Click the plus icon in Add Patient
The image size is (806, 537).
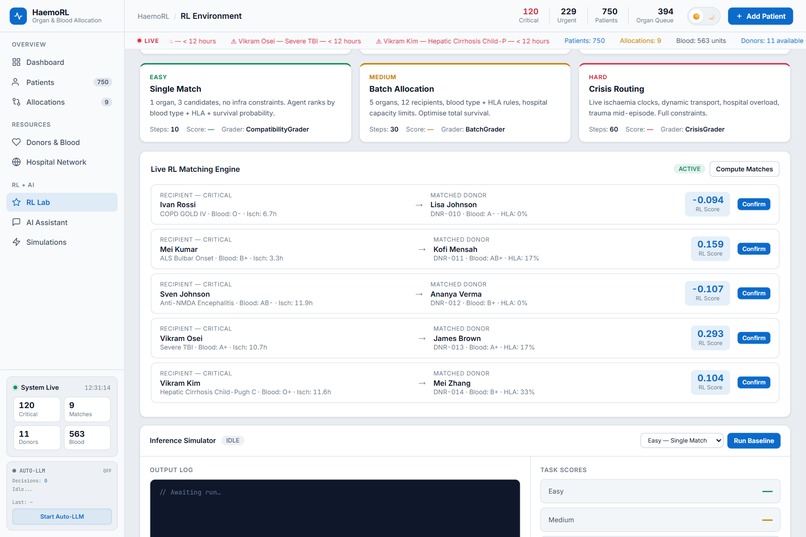click(739, 16)
